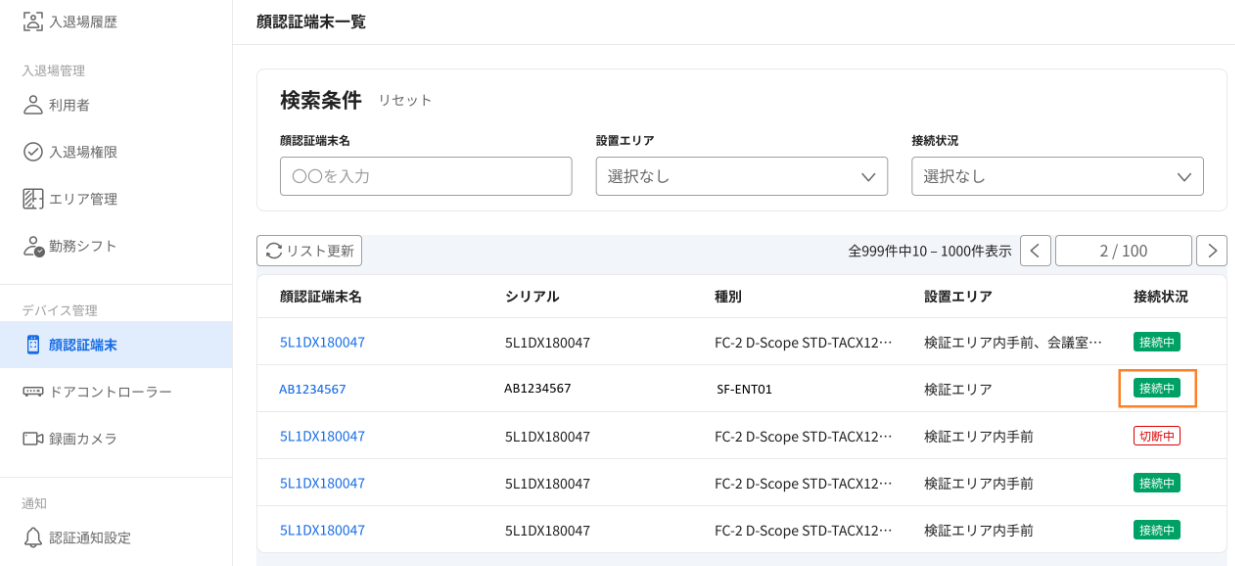Click the 認証通知設定 bell icon
This screenshot has width=1235, height=566.
pyautogui.click(x=33, y=538)
